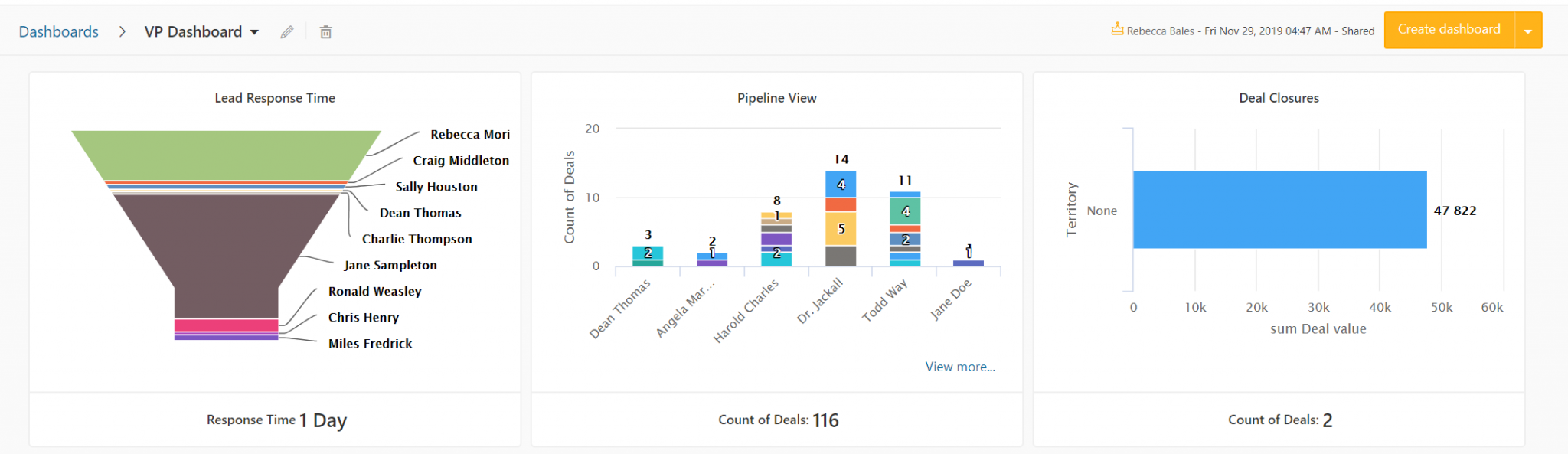Click the Response Time 1 Day label
Image resolution: width=1568 pixels, height=454 pixels.
coord(276,420)
